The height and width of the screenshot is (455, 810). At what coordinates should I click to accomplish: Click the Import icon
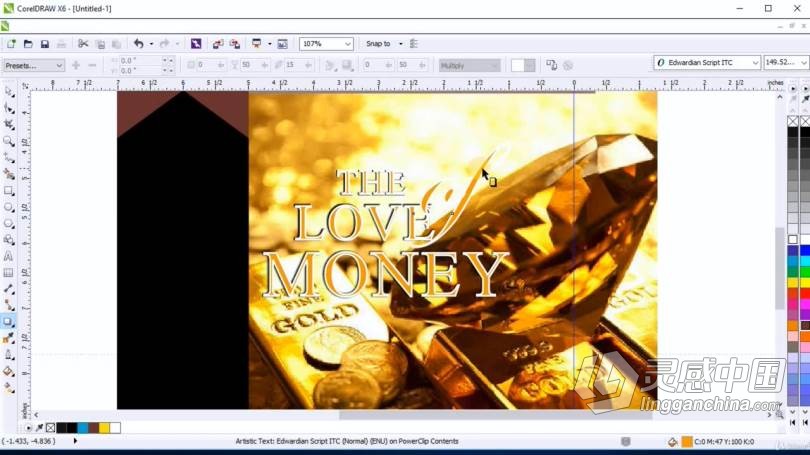pyautogui.click(x=218, y=44)
